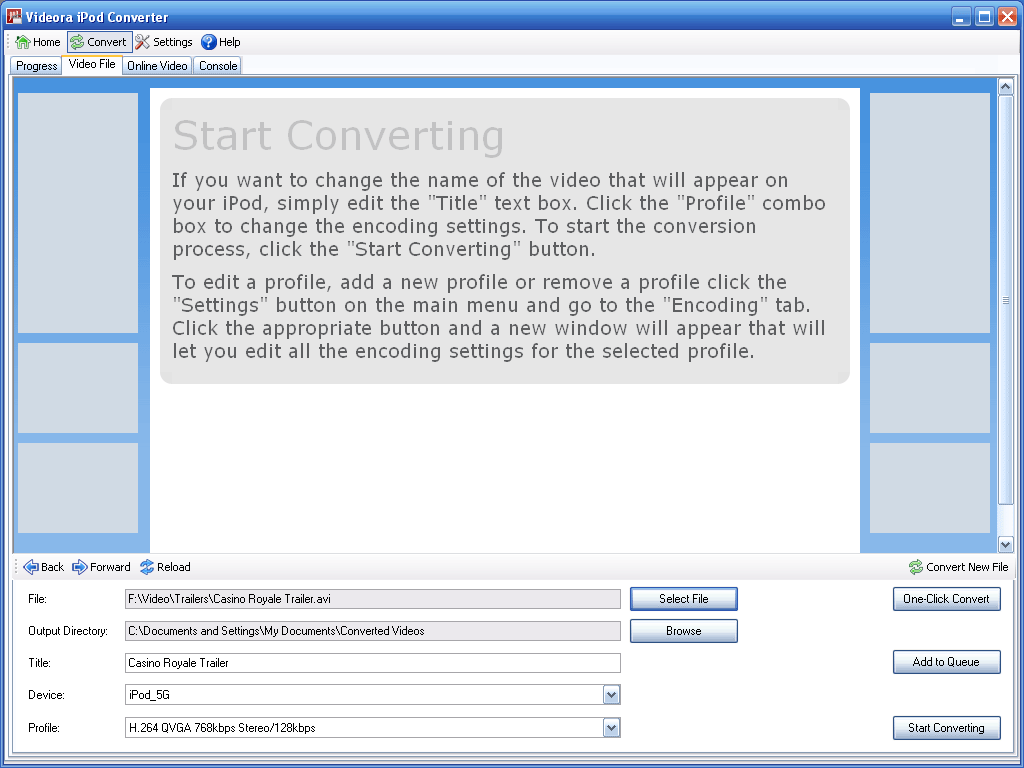
Task: Click the Select File button
Action: pos(684,599)
